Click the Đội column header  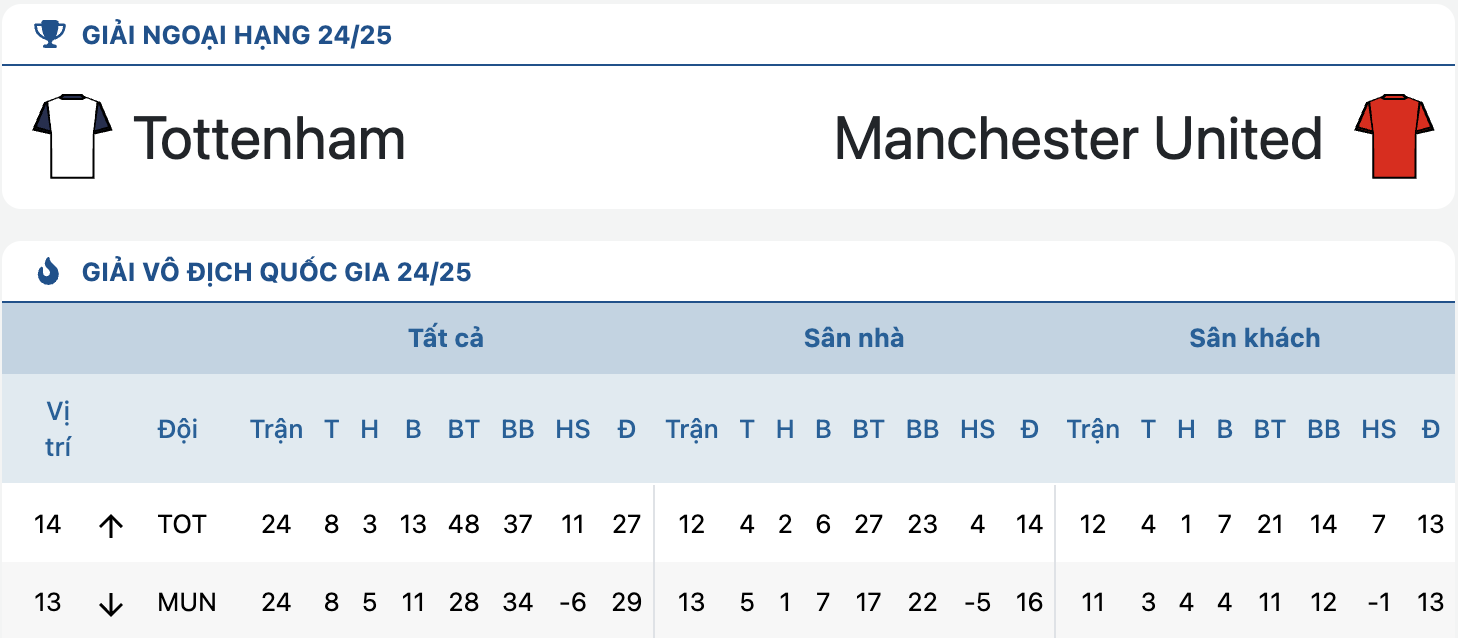point(178,429)
